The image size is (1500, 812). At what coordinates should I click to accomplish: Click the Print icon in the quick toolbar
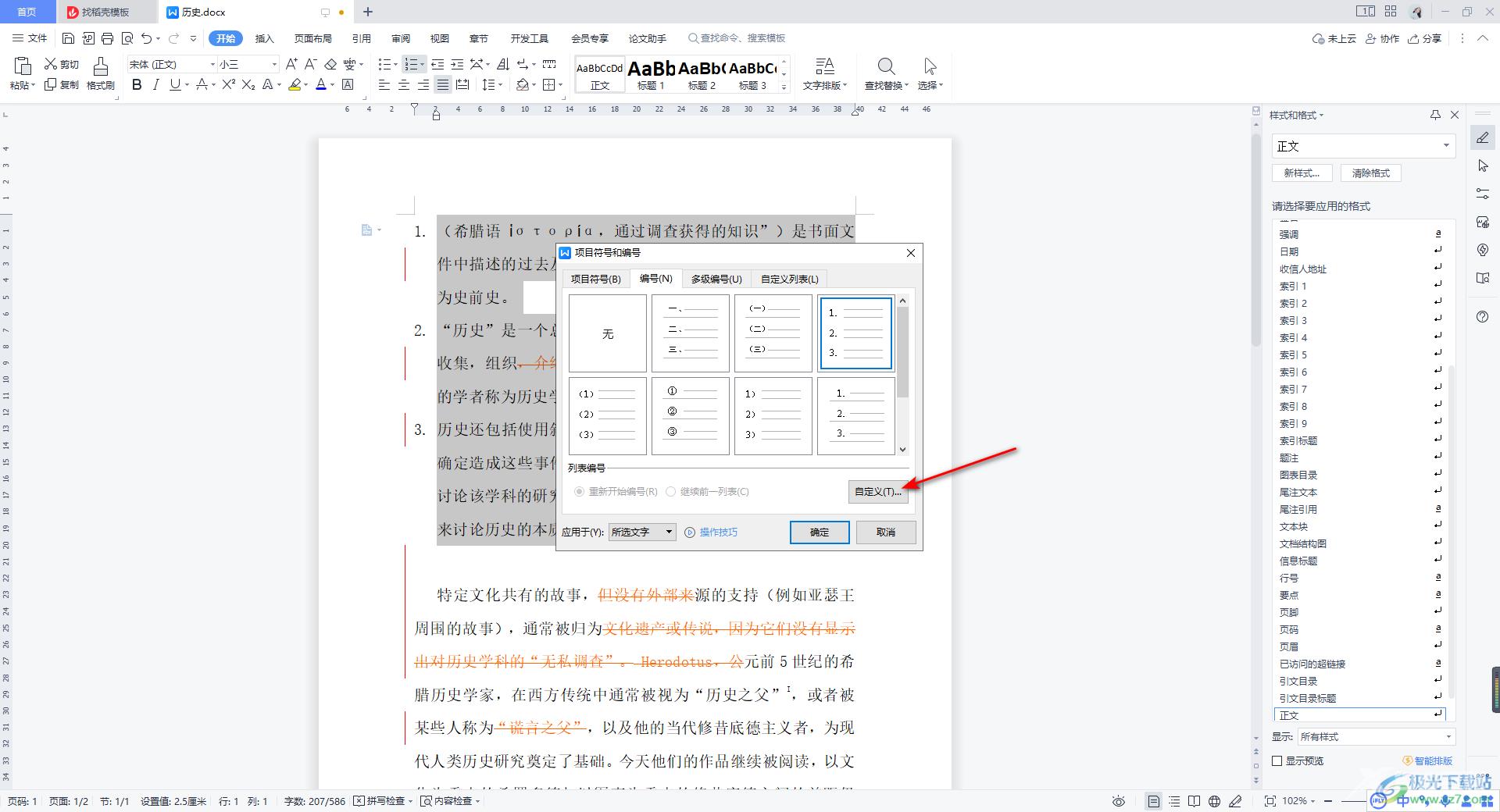tap(108, 38)
